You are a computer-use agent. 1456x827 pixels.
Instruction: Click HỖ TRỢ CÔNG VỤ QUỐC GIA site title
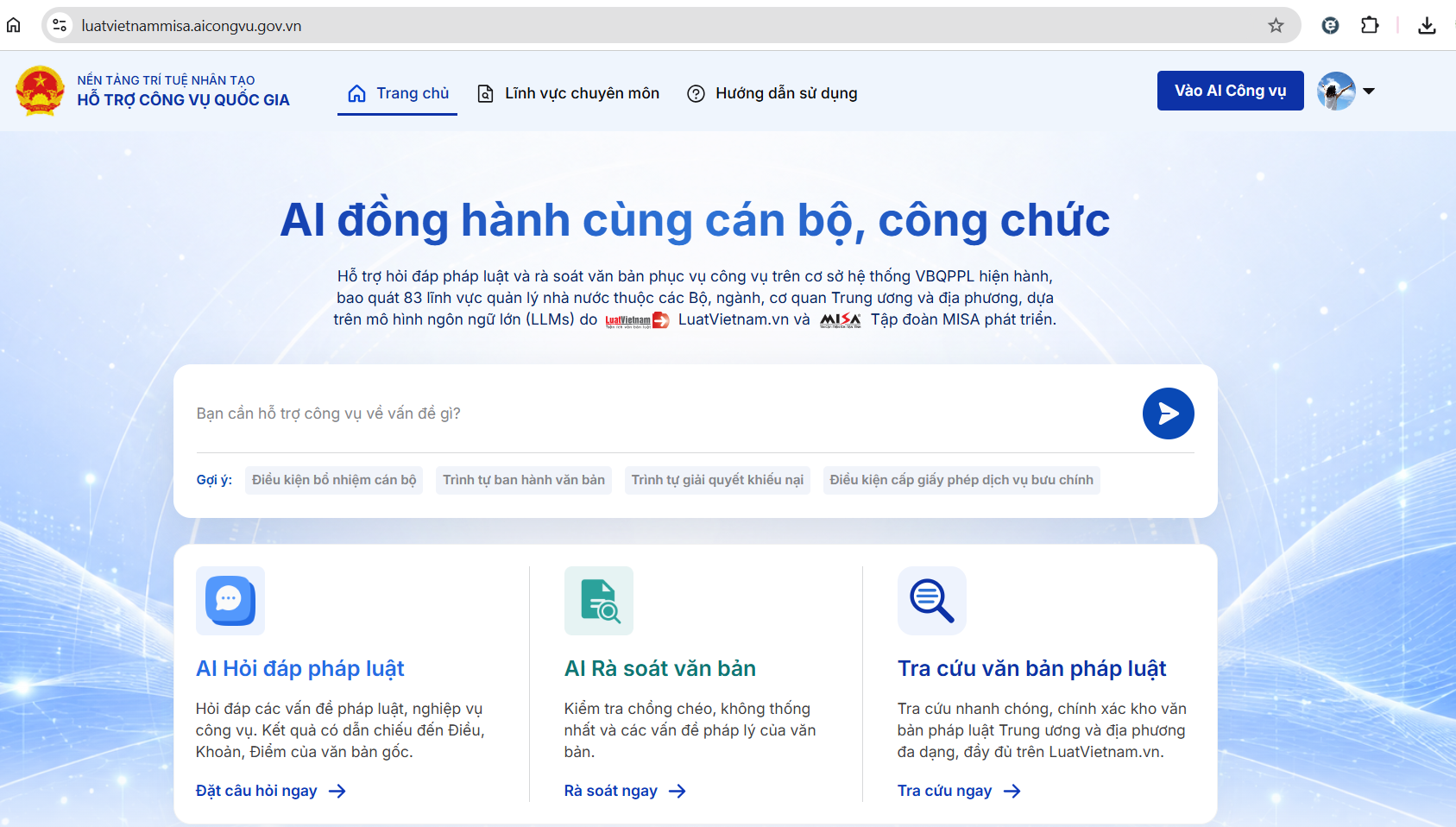pos(183,100)
